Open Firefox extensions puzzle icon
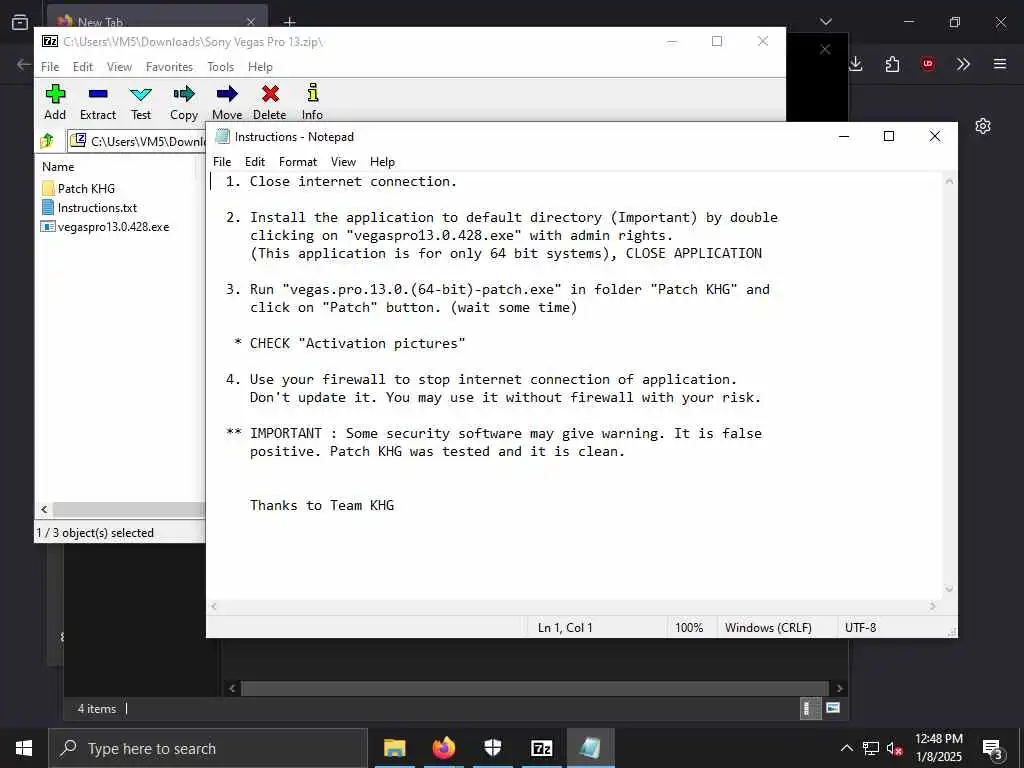Viewport: 1024px width, 768px height. point(892,64)
